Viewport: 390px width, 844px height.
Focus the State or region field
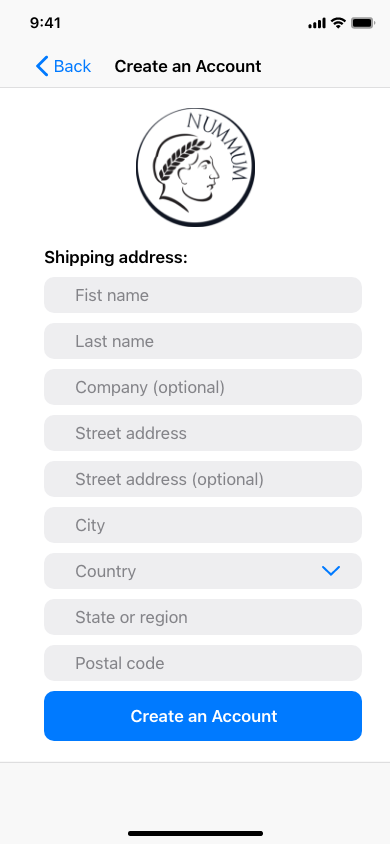(203, 617)
